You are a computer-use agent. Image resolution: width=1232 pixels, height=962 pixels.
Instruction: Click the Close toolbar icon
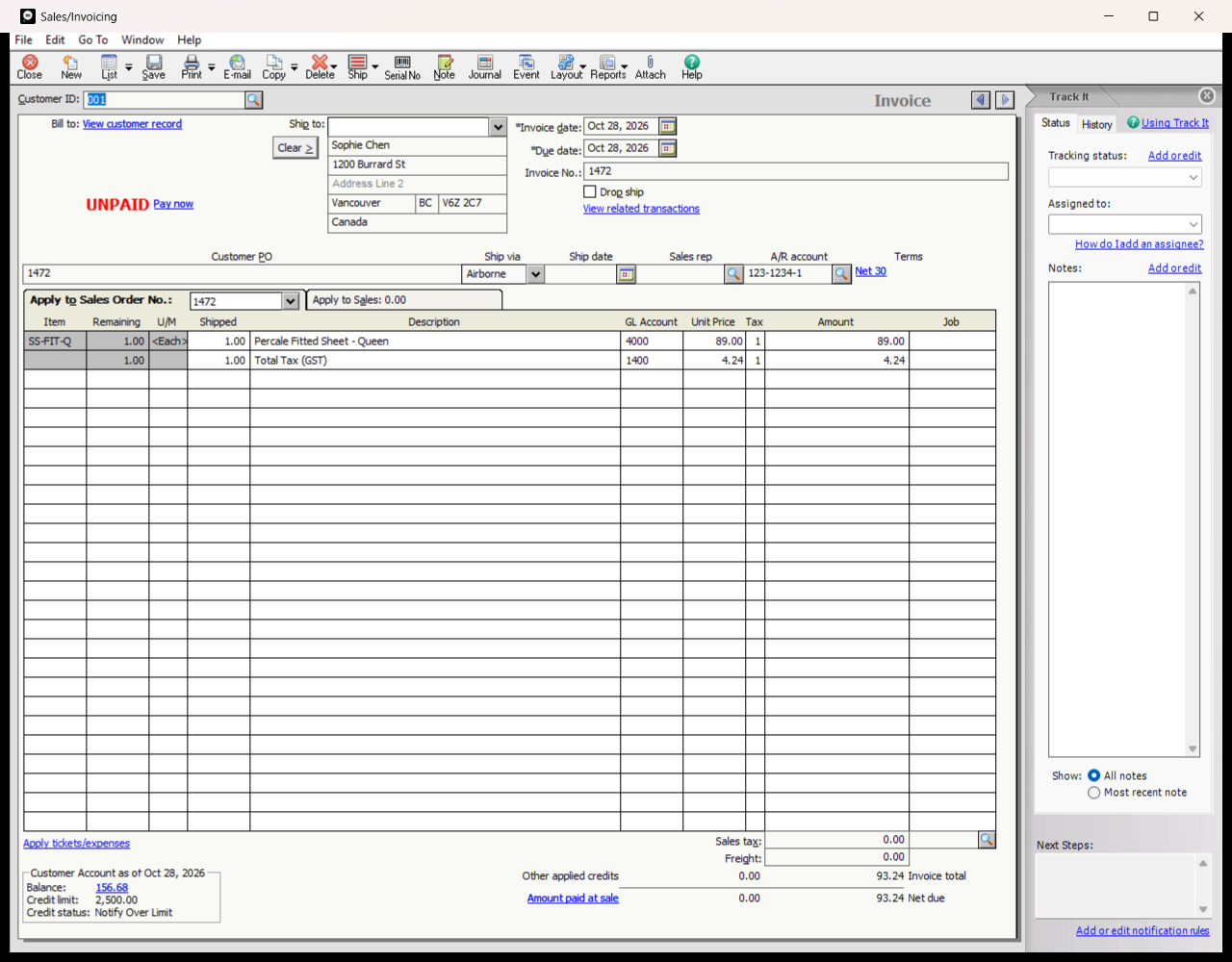(29, 67)
